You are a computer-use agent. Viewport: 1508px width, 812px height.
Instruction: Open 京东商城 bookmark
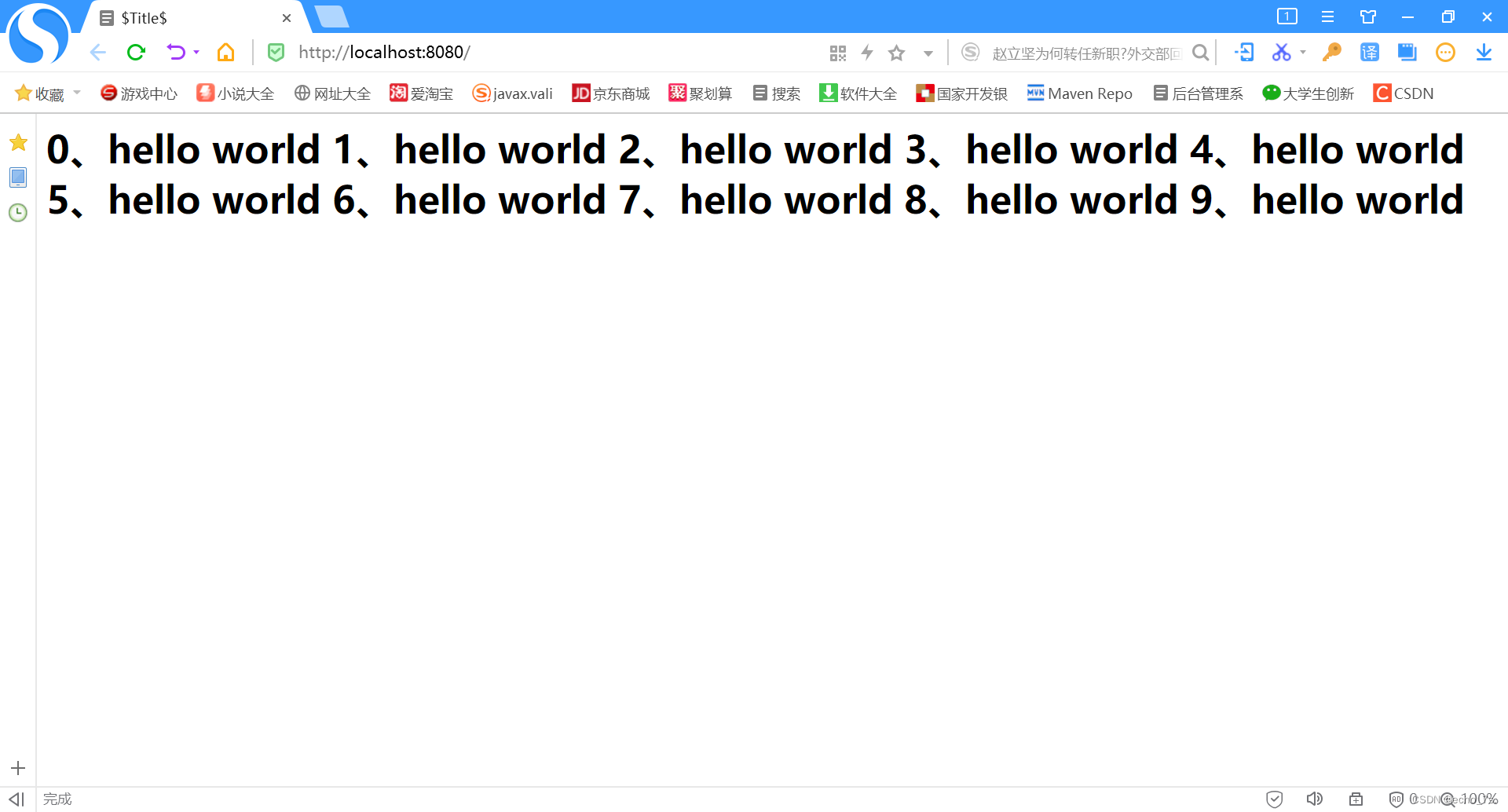pyautogui.click(x=611, y=93)
